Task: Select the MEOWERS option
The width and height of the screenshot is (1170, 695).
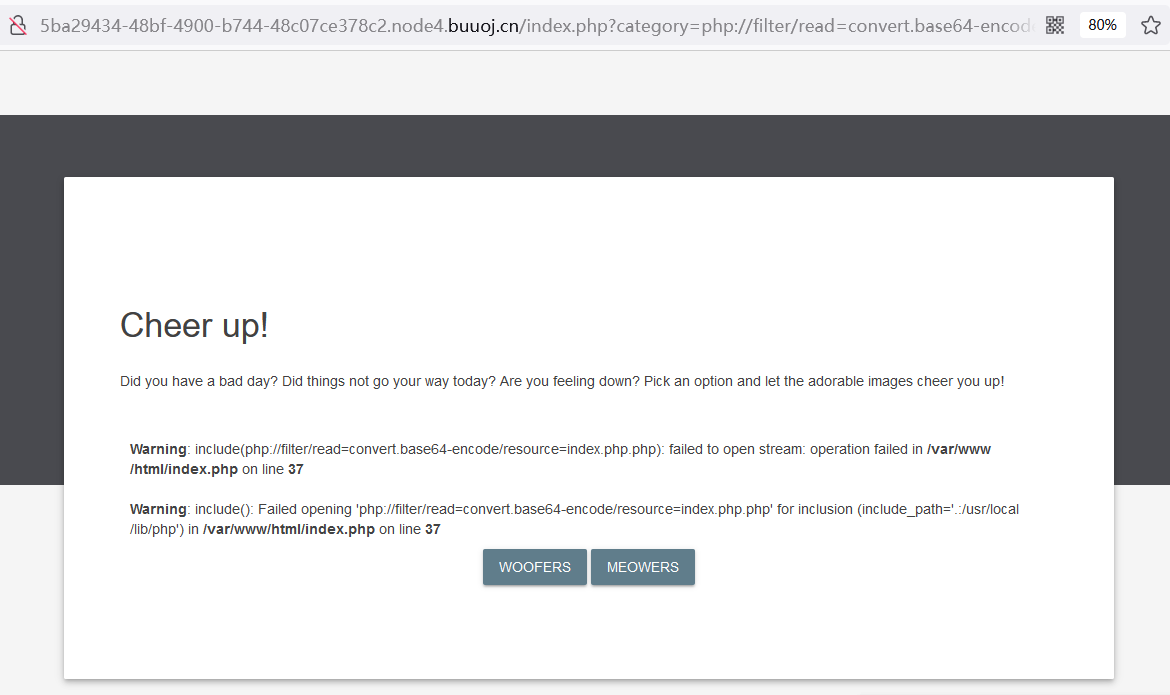Action: pos(642,567)
